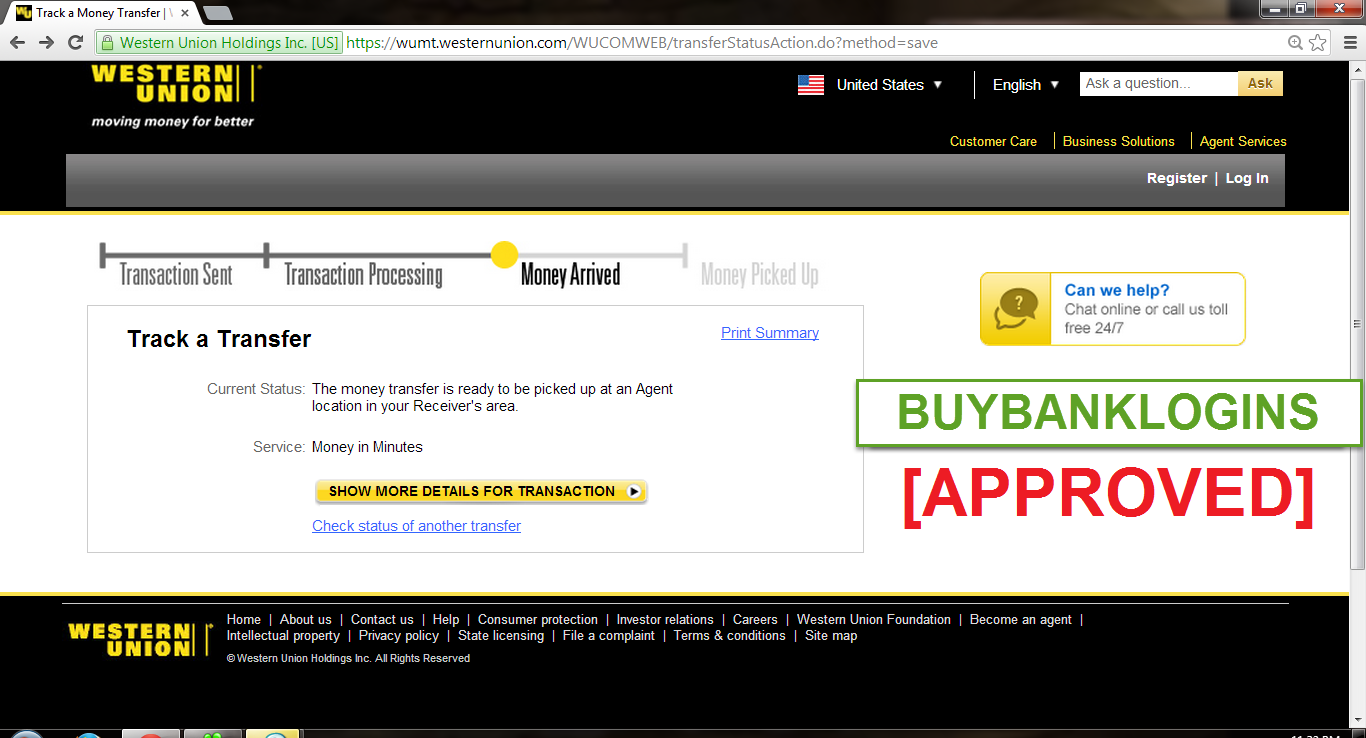
Task: Open footer About us link
Action: click(306, 619)
